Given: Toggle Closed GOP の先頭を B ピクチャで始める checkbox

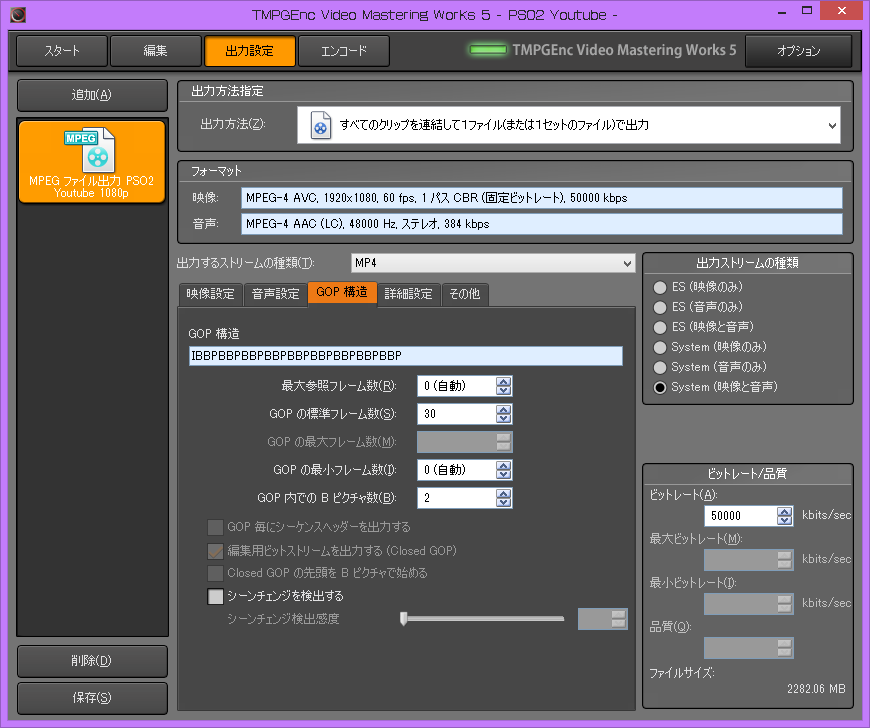Looking at the screenshot, I should [x=215, y=573].
